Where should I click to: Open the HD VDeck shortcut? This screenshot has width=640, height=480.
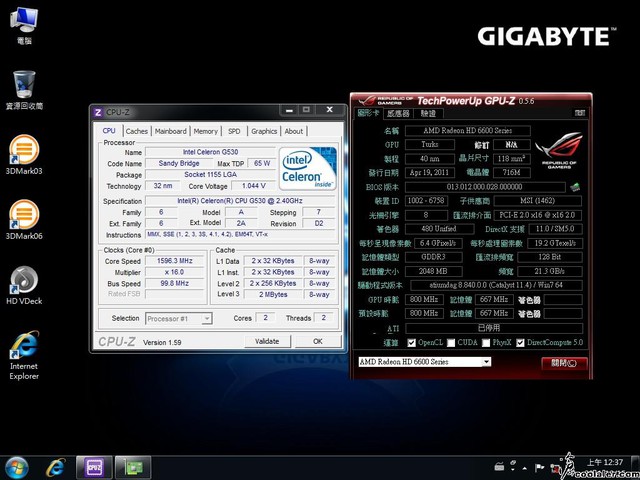[x=24, y=285]
